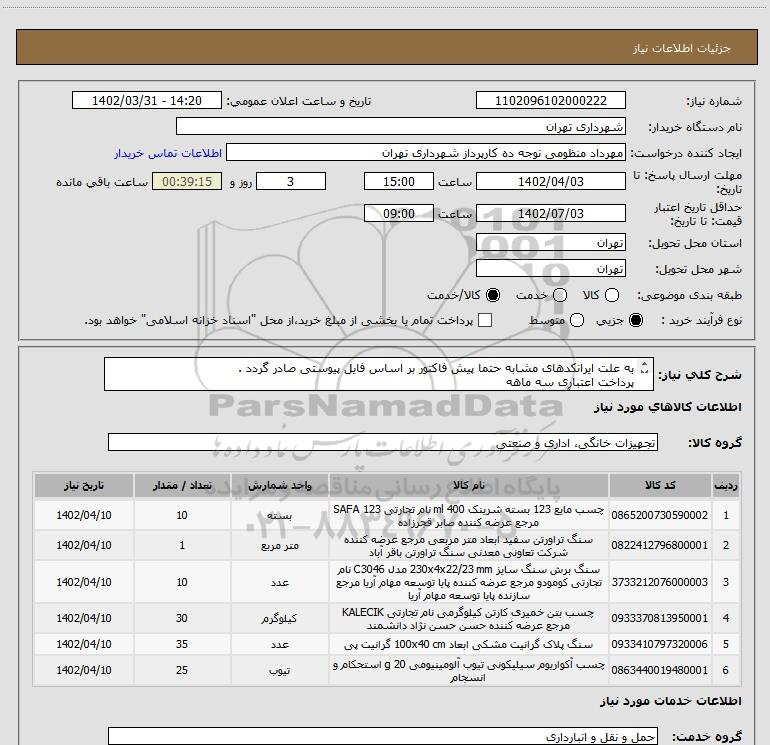Viewport: 770px width, 745px height.
Task: Open the اطلاعات تماس خریدار link
Action: (168, 153)
